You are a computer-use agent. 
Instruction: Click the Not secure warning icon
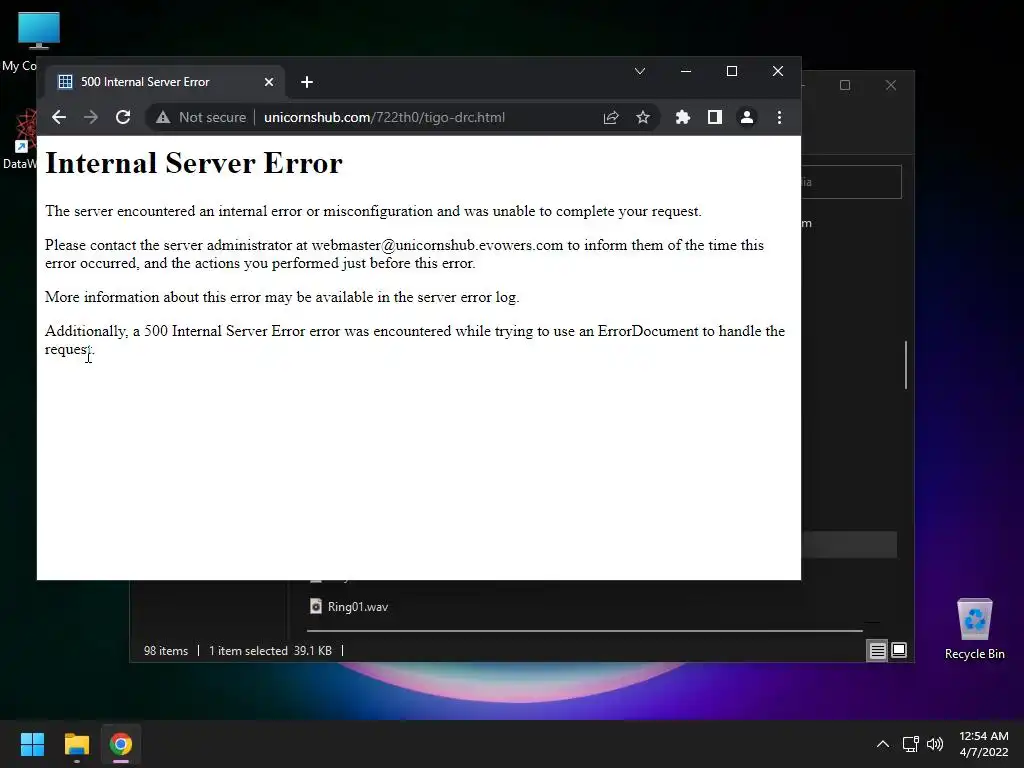click(x=163, y=118)
